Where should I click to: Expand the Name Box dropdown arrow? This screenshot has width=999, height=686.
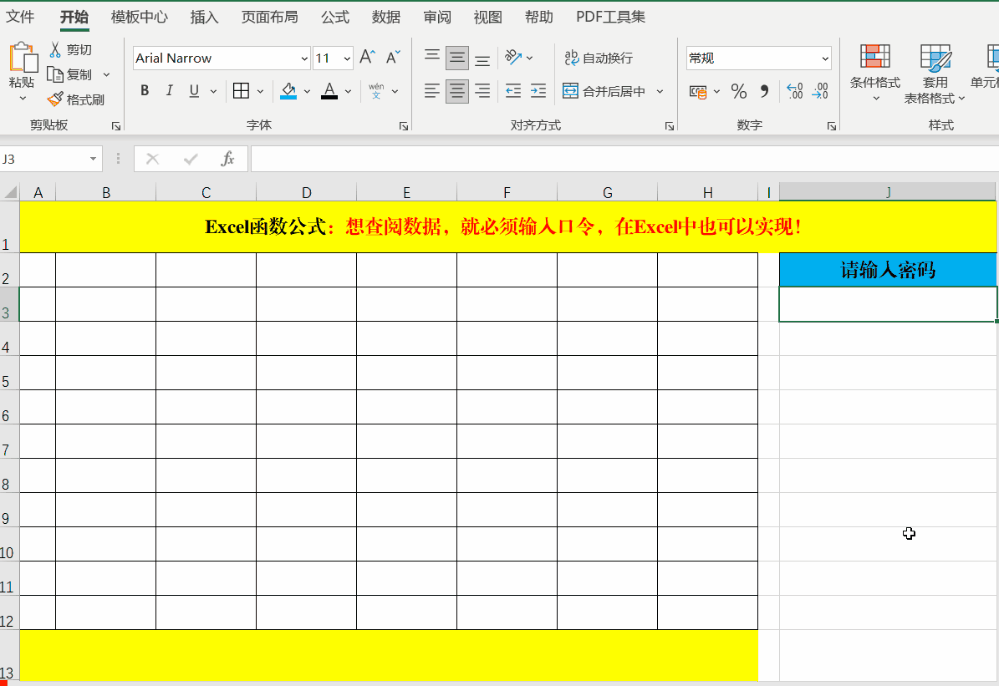click(93, 159)
